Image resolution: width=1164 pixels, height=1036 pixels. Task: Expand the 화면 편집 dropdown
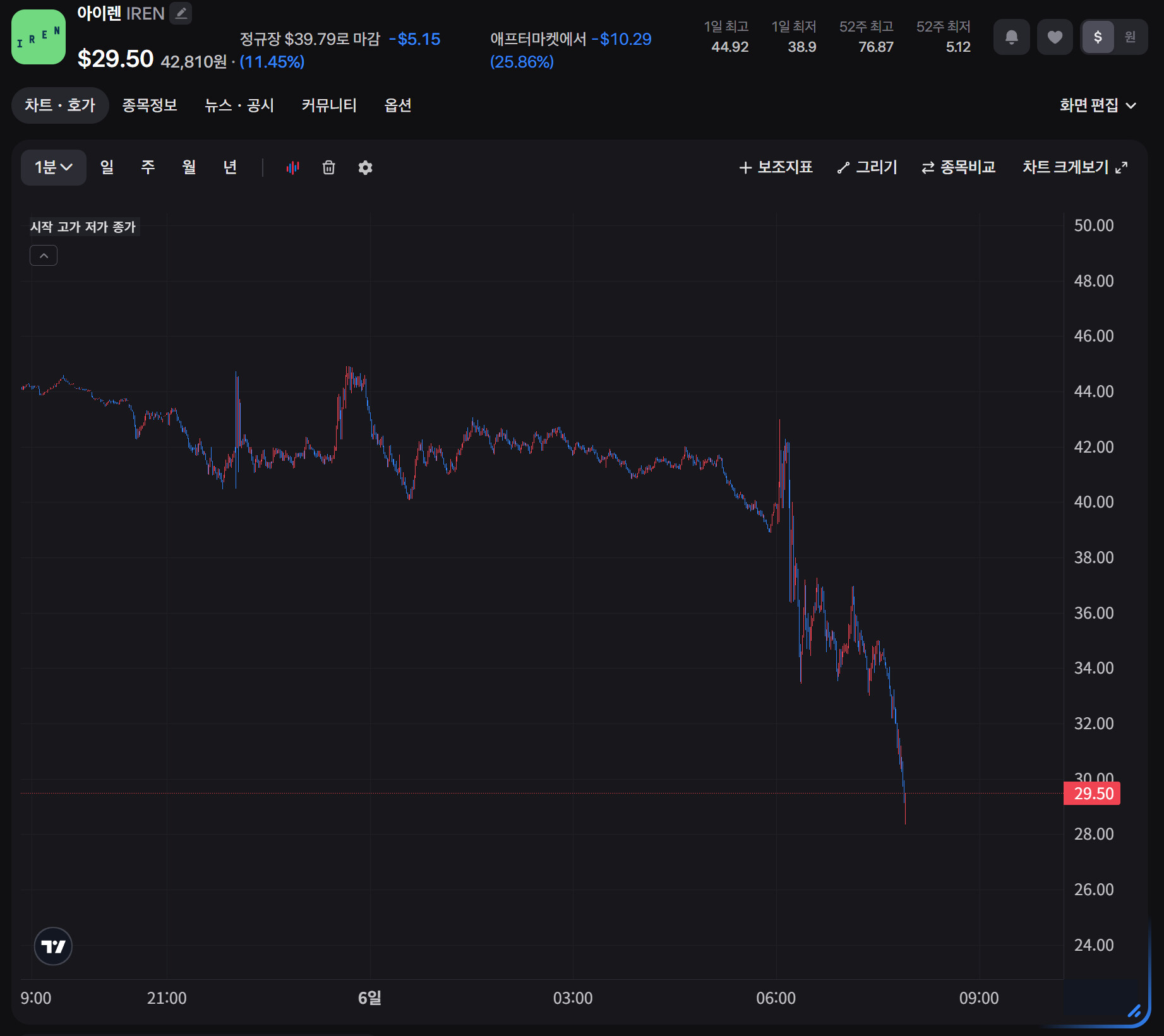(x=1098, y=105)
